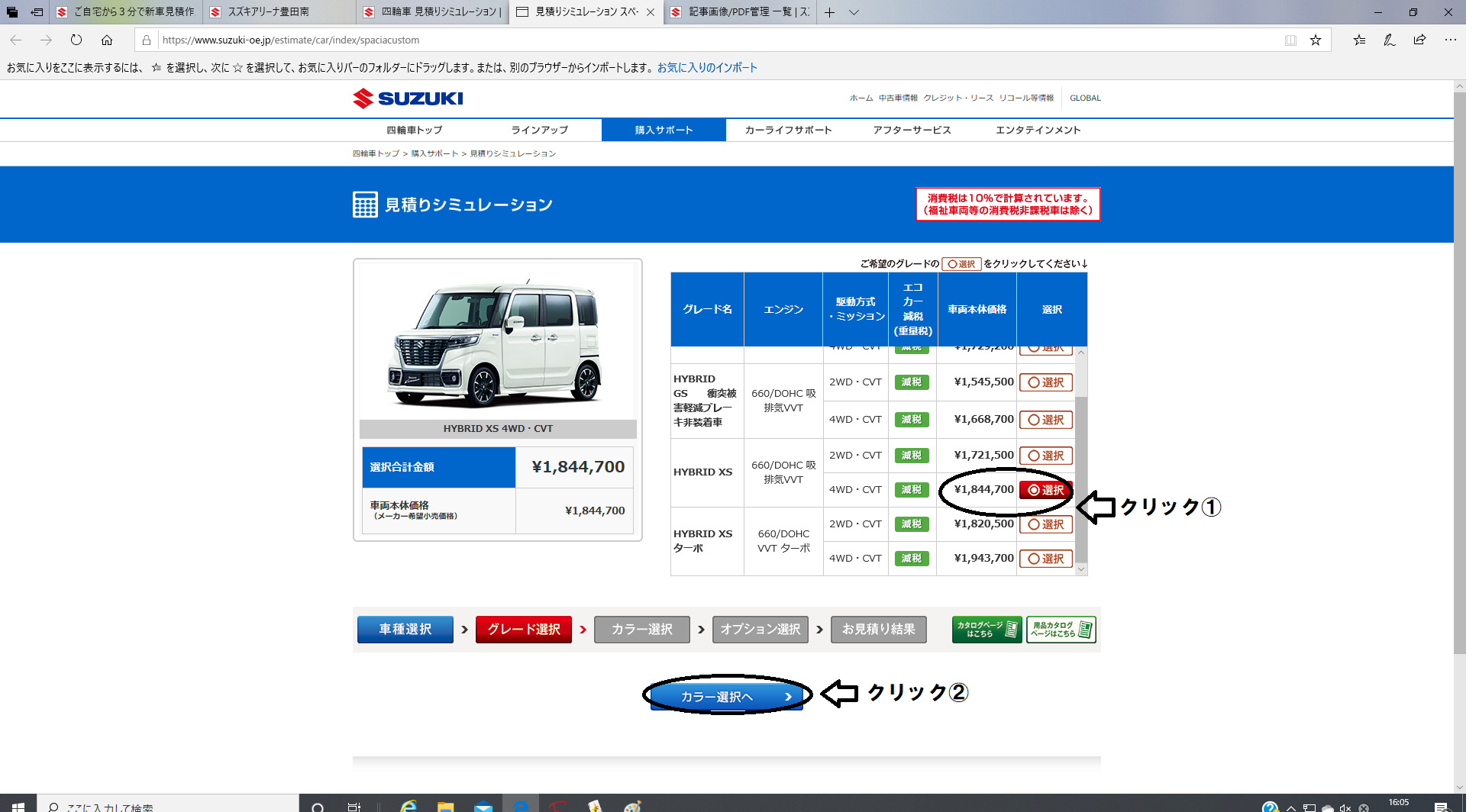Expand the tab preview chevron
This screenshot has height=812, width=1479.
point(854,12)
